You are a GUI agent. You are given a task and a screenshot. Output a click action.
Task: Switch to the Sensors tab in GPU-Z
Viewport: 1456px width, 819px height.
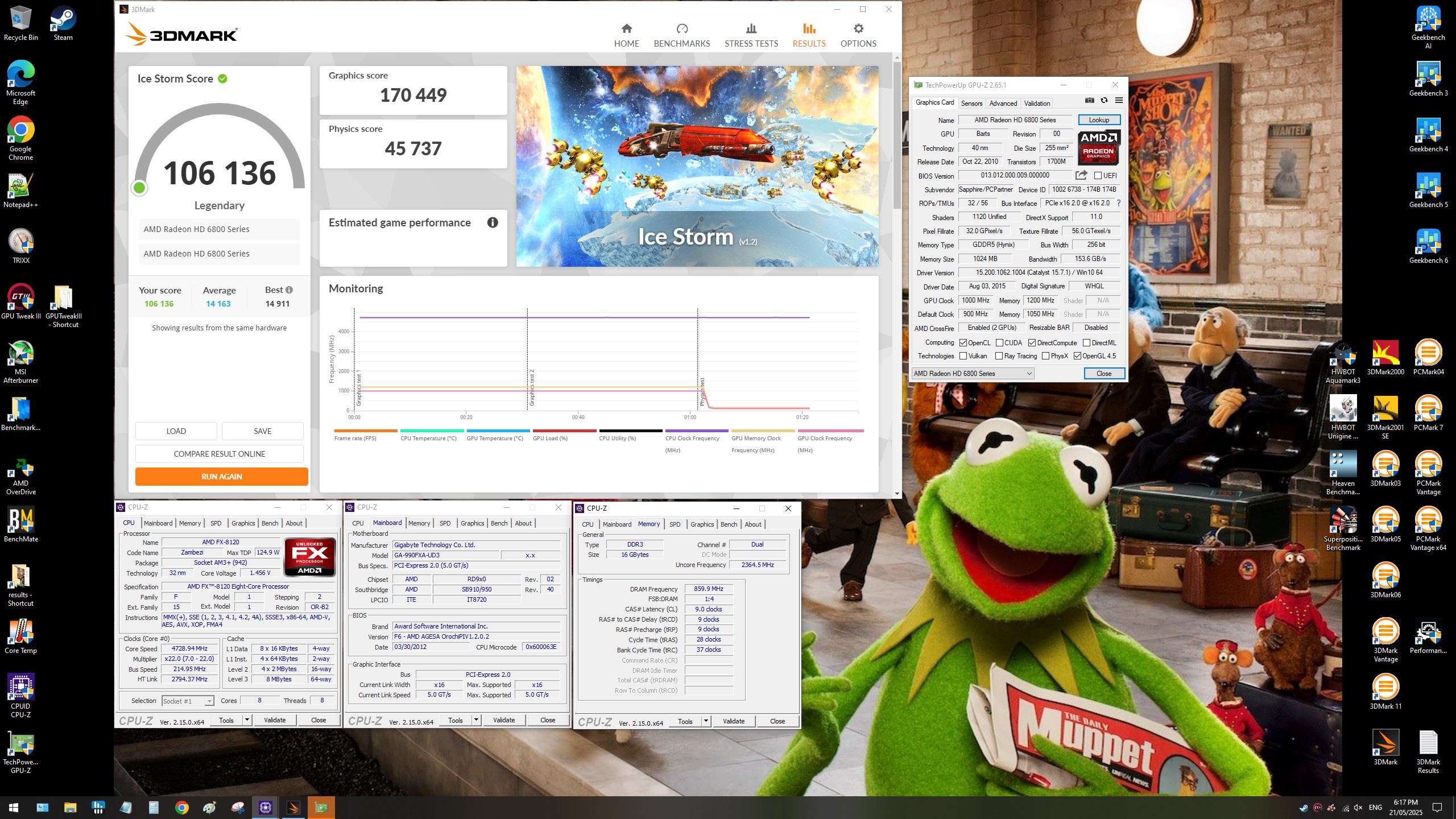tap(971, 104)
